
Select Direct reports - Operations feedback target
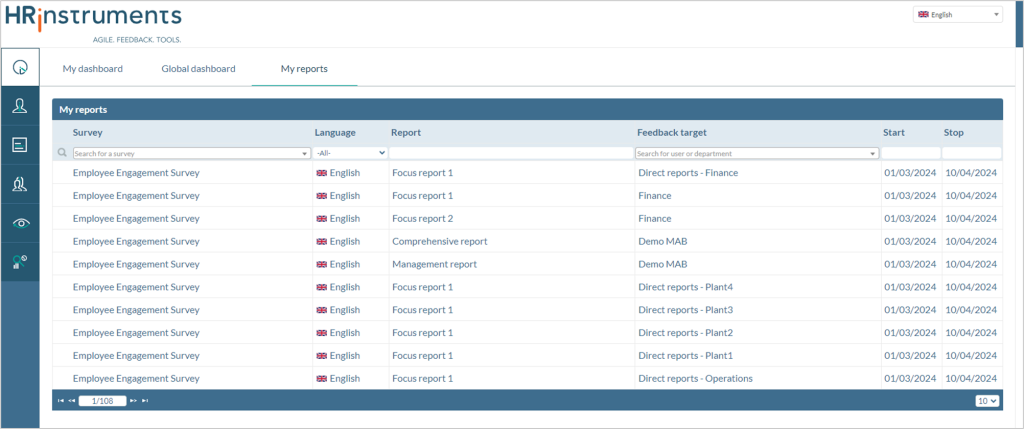point(696,379)
